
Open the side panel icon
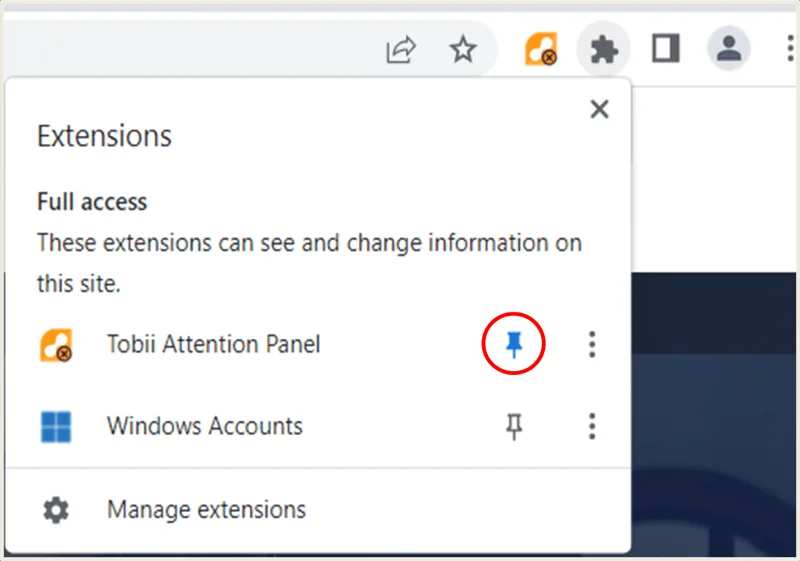pyautogui.click(x=666, y=48)
